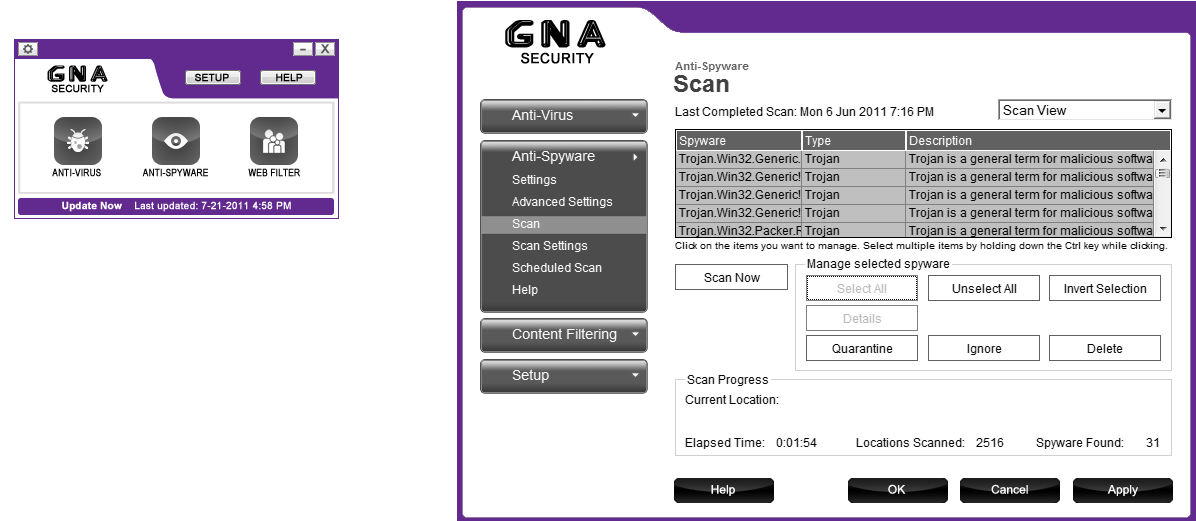Viewport: 1196px width, 521px height.
Task: Open Help item in Anti-Spyware sidebar
Action: tap(525, 290)
